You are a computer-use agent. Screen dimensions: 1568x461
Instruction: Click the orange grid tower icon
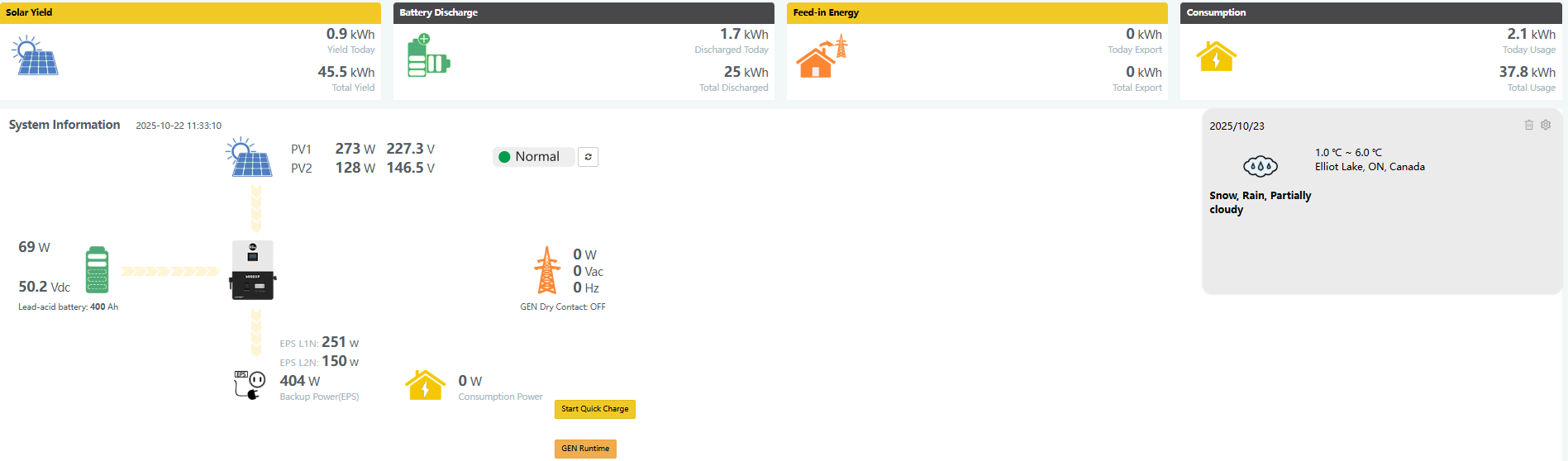coord(546,270)
